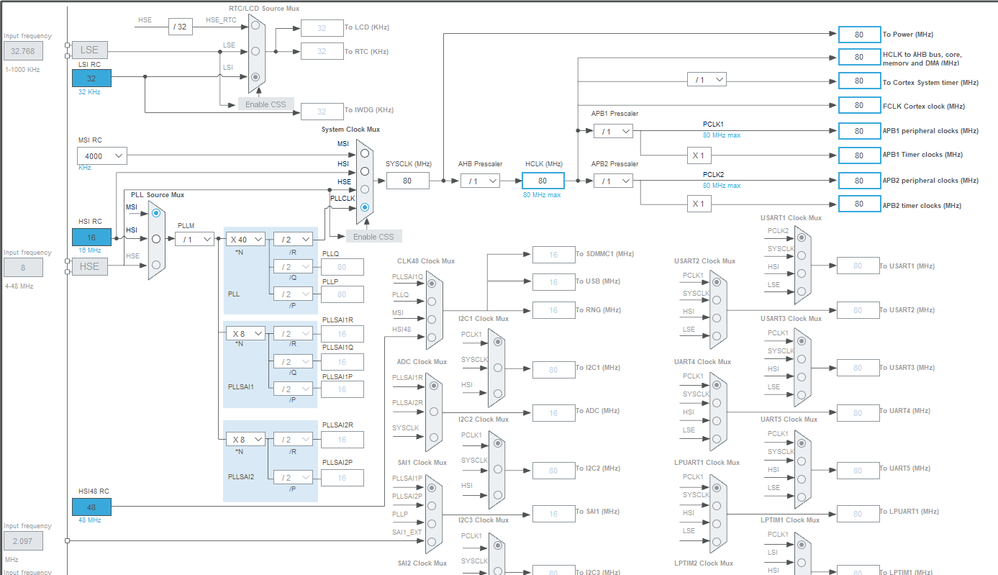
Task: Select HSI in I2C1 Clock Mux
Action: tap(498, 393)
